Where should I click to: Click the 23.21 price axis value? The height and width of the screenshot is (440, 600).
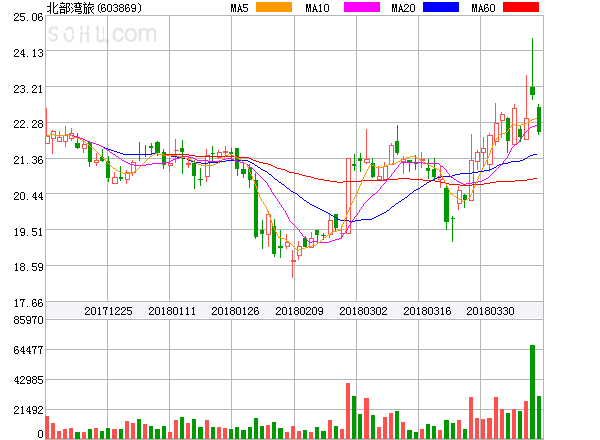click(28, 89)
